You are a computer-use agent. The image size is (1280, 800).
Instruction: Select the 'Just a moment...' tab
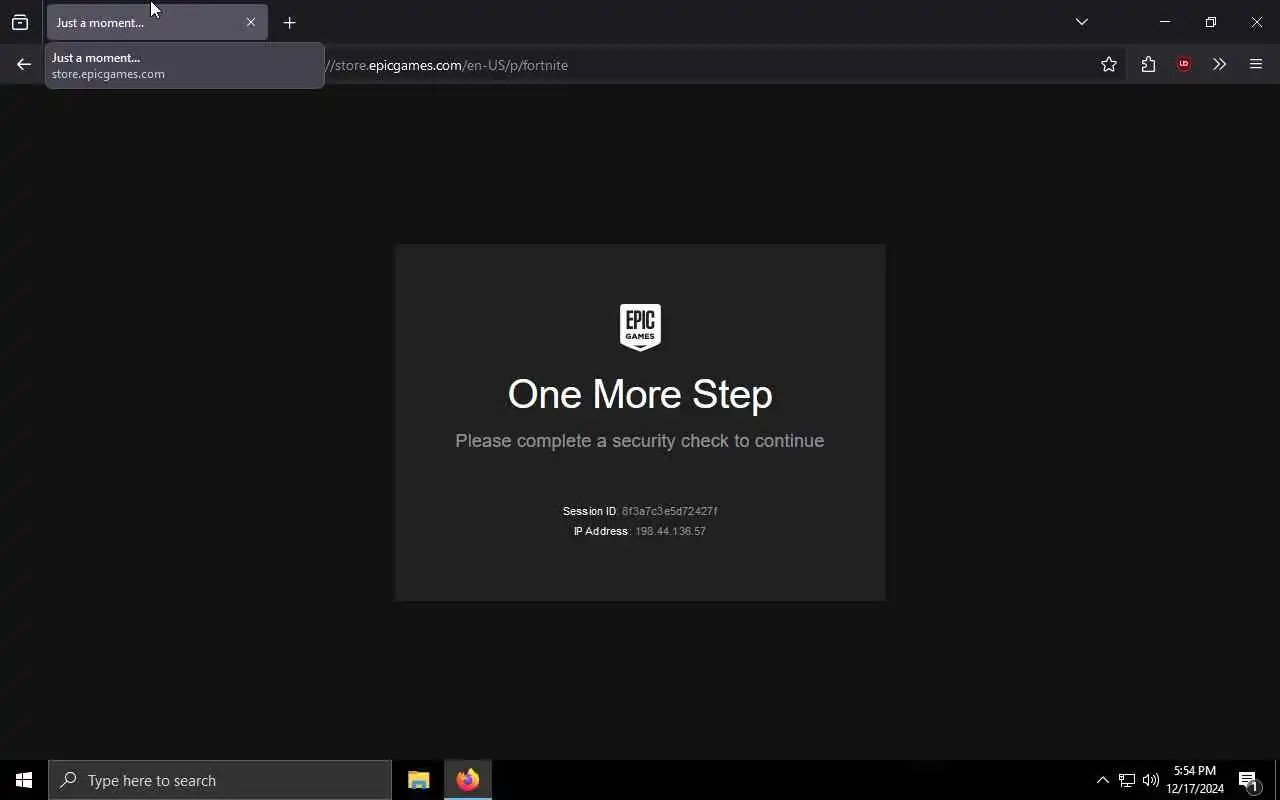pos(157,22)
